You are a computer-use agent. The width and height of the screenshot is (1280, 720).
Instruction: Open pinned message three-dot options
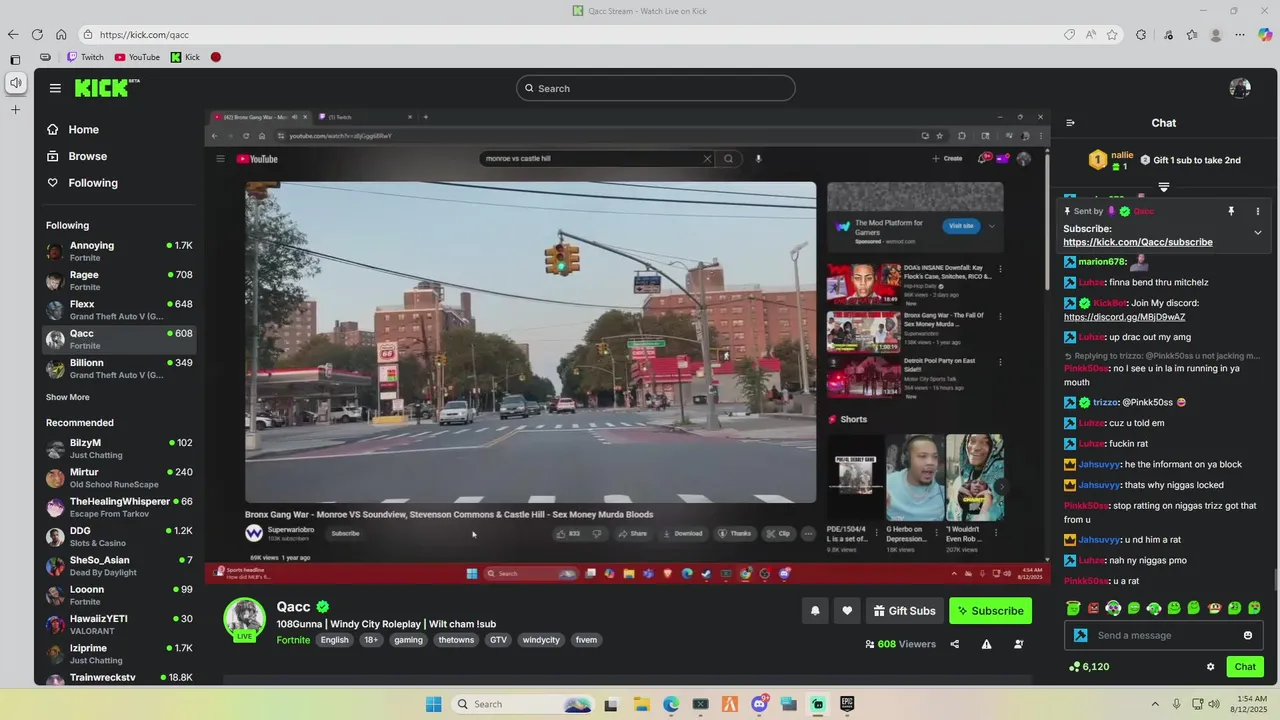click(1258, 211)
